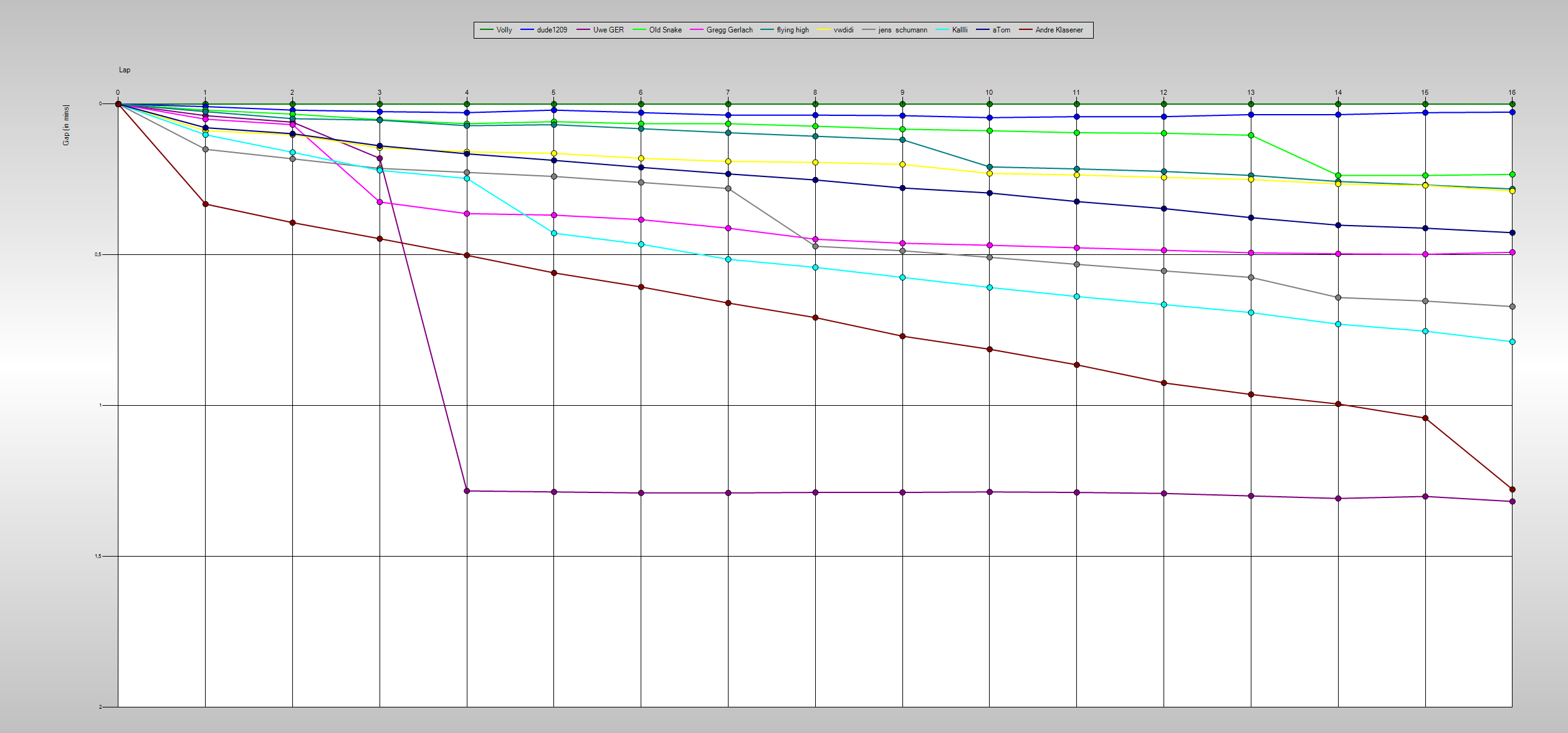The image size is (1568, 733).
Task: Click the blue dude1209 point at lap 10
Action: [x=990, y=118]
